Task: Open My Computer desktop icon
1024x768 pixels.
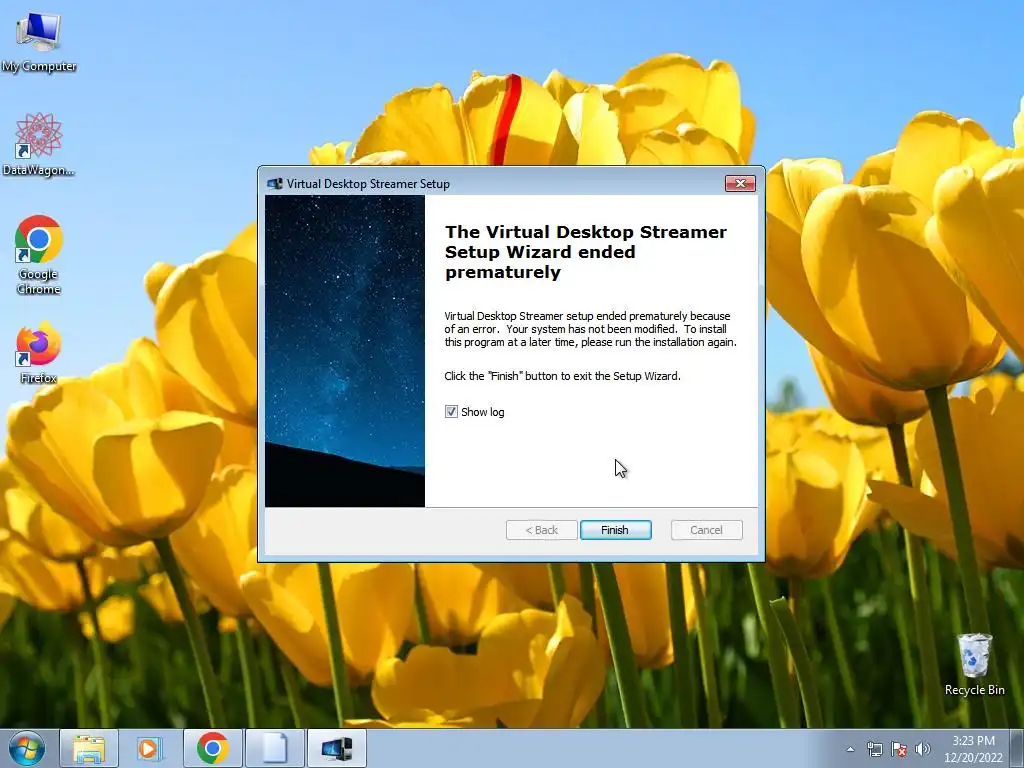Action: point(39,42)
